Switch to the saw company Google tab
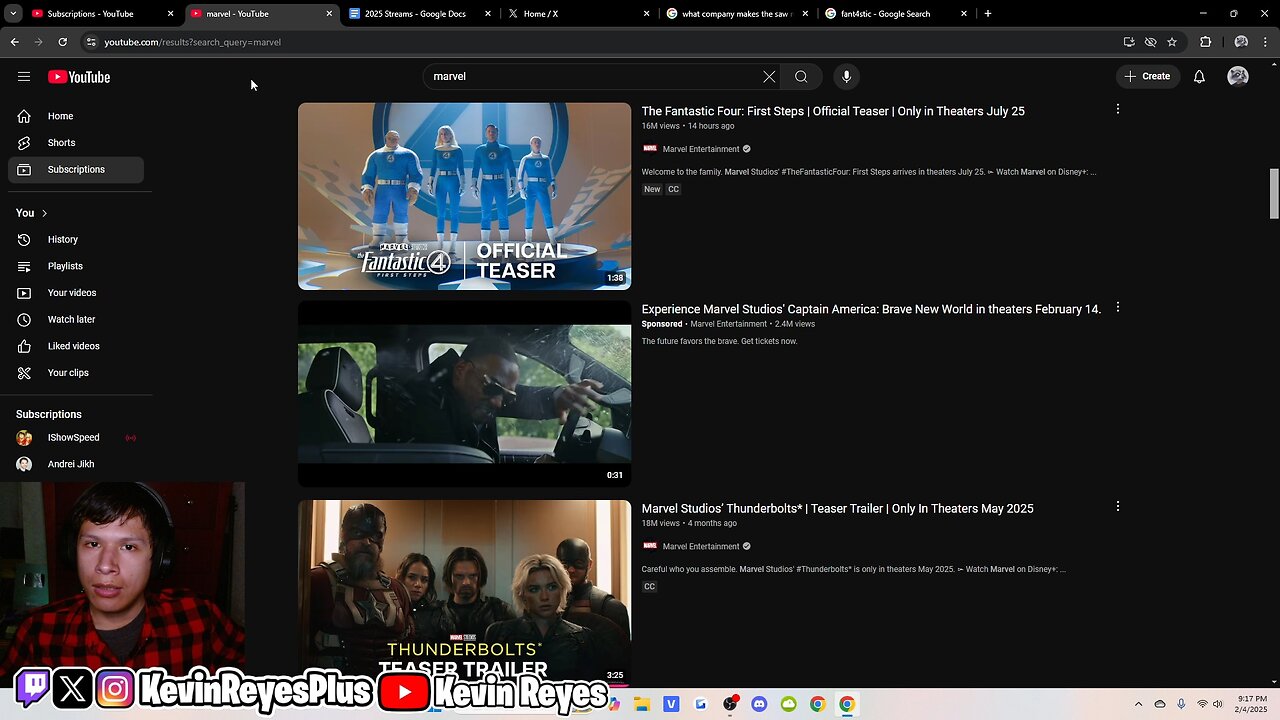 click(x=737, y=14)
